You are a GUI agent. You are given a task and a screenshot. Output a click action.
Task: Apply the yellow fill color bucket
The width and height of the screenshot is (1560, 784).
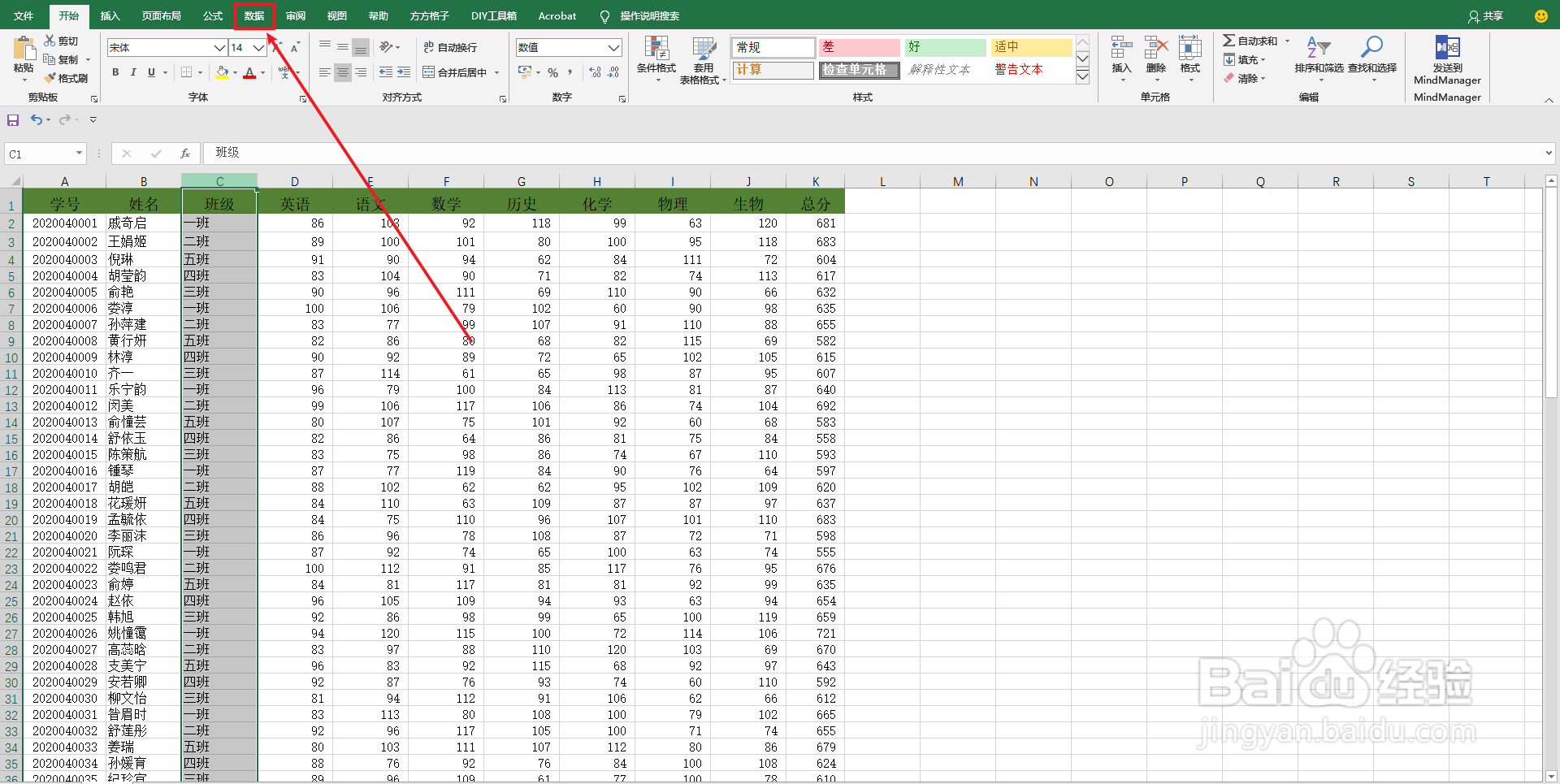coord(223,72)
